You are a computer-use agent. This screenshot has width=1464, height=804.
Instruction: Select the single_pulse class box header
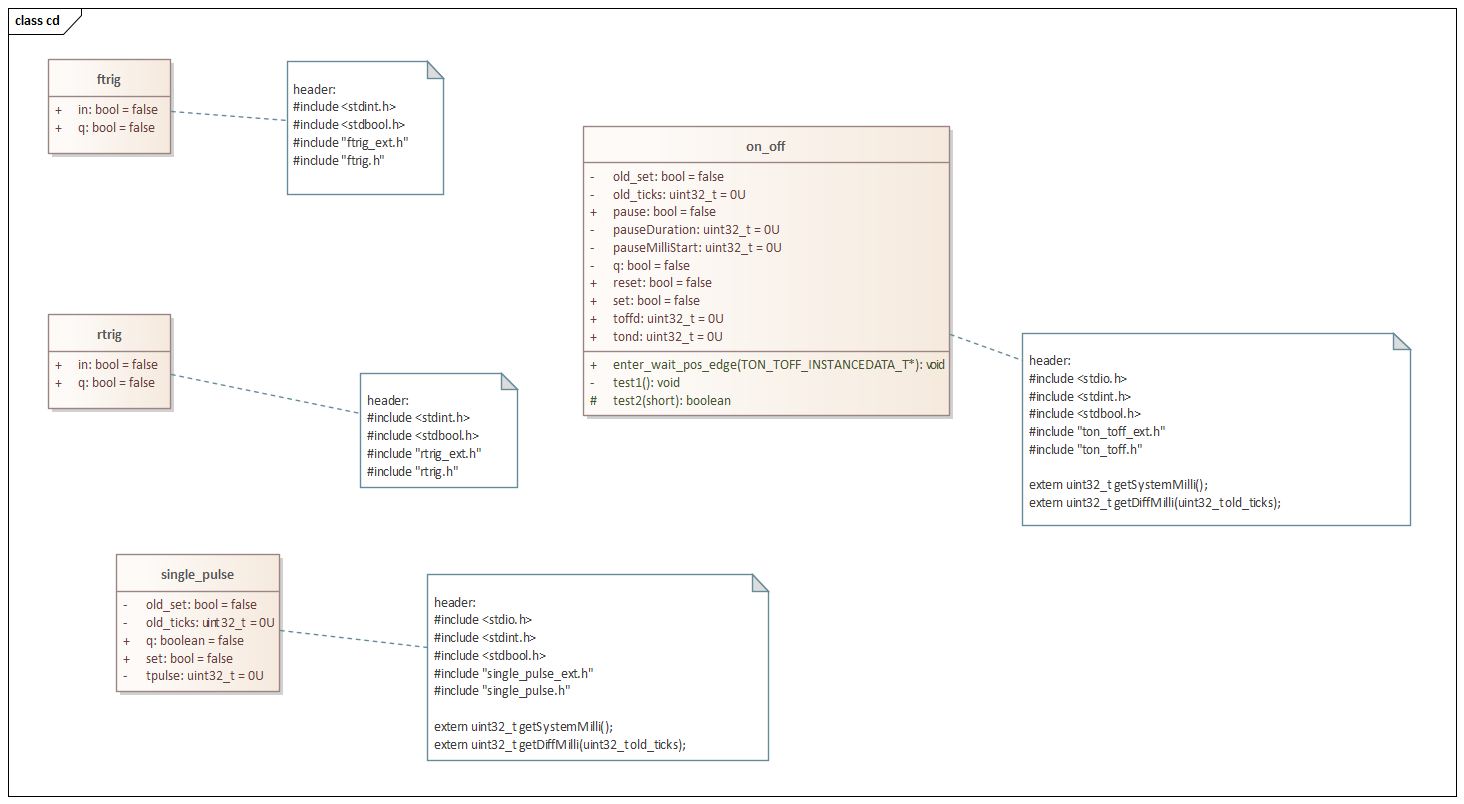click(x=197, y=573)
